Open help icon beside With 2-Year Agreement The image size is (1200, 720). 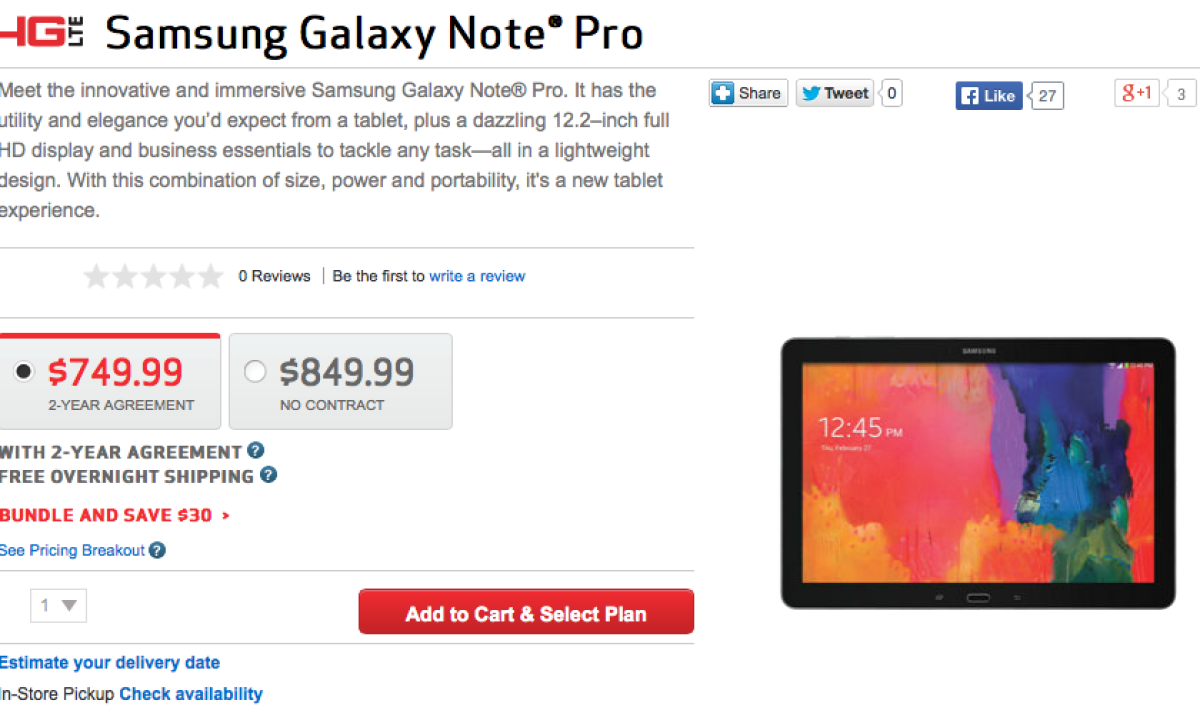coord(256,451)
